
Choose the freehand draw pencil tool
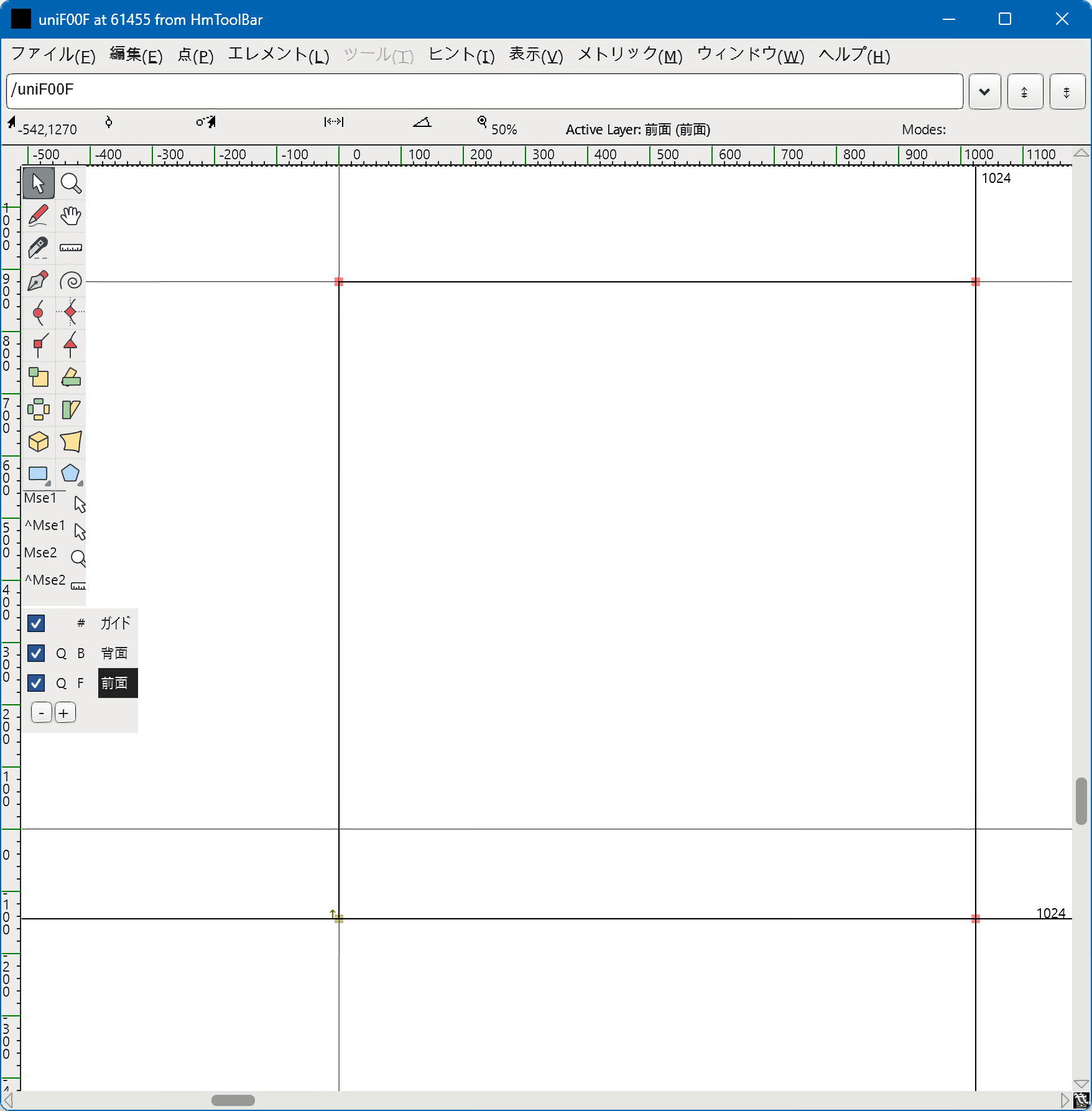click(38, 216)
